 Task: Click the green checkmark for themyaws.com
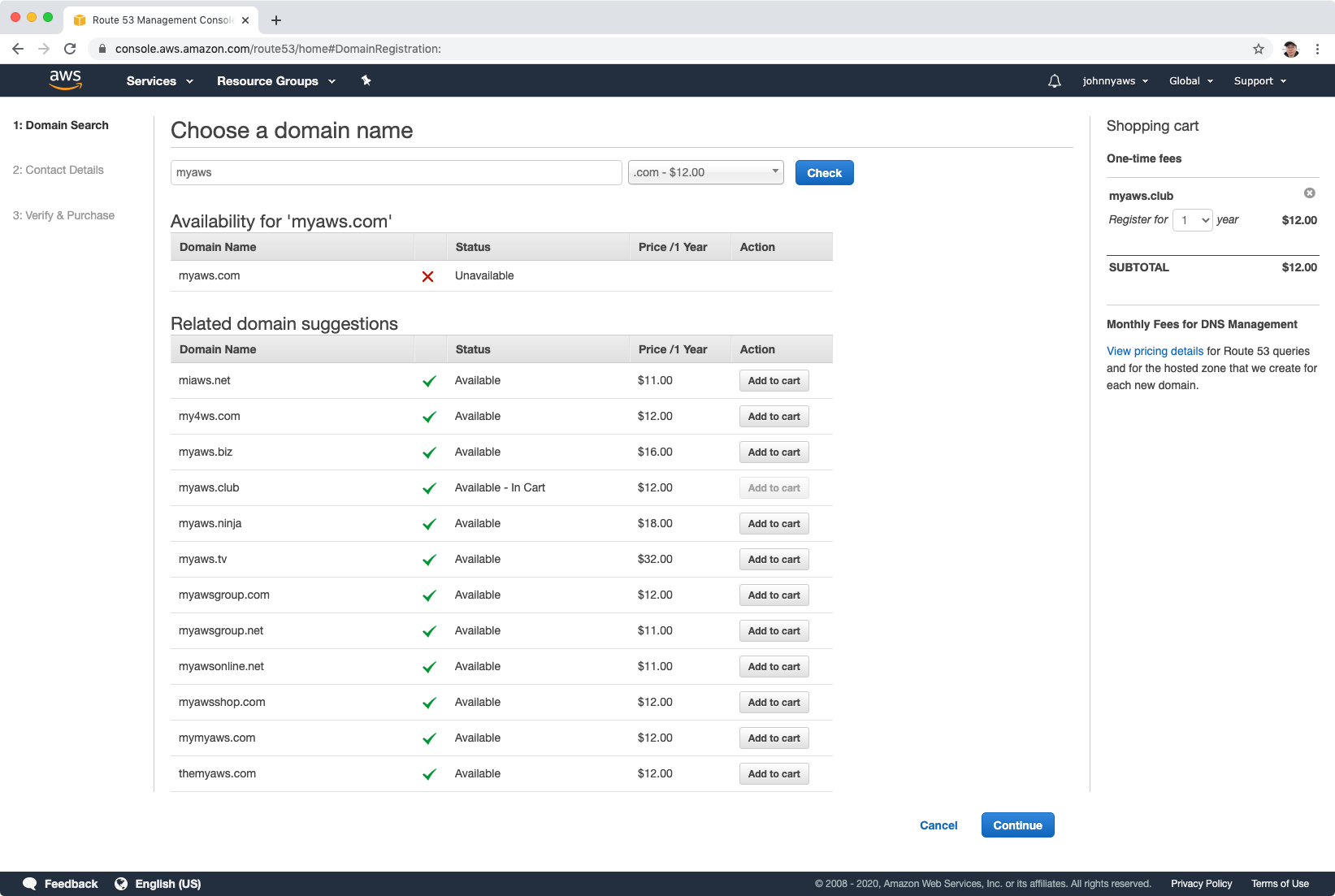point(429,774)
